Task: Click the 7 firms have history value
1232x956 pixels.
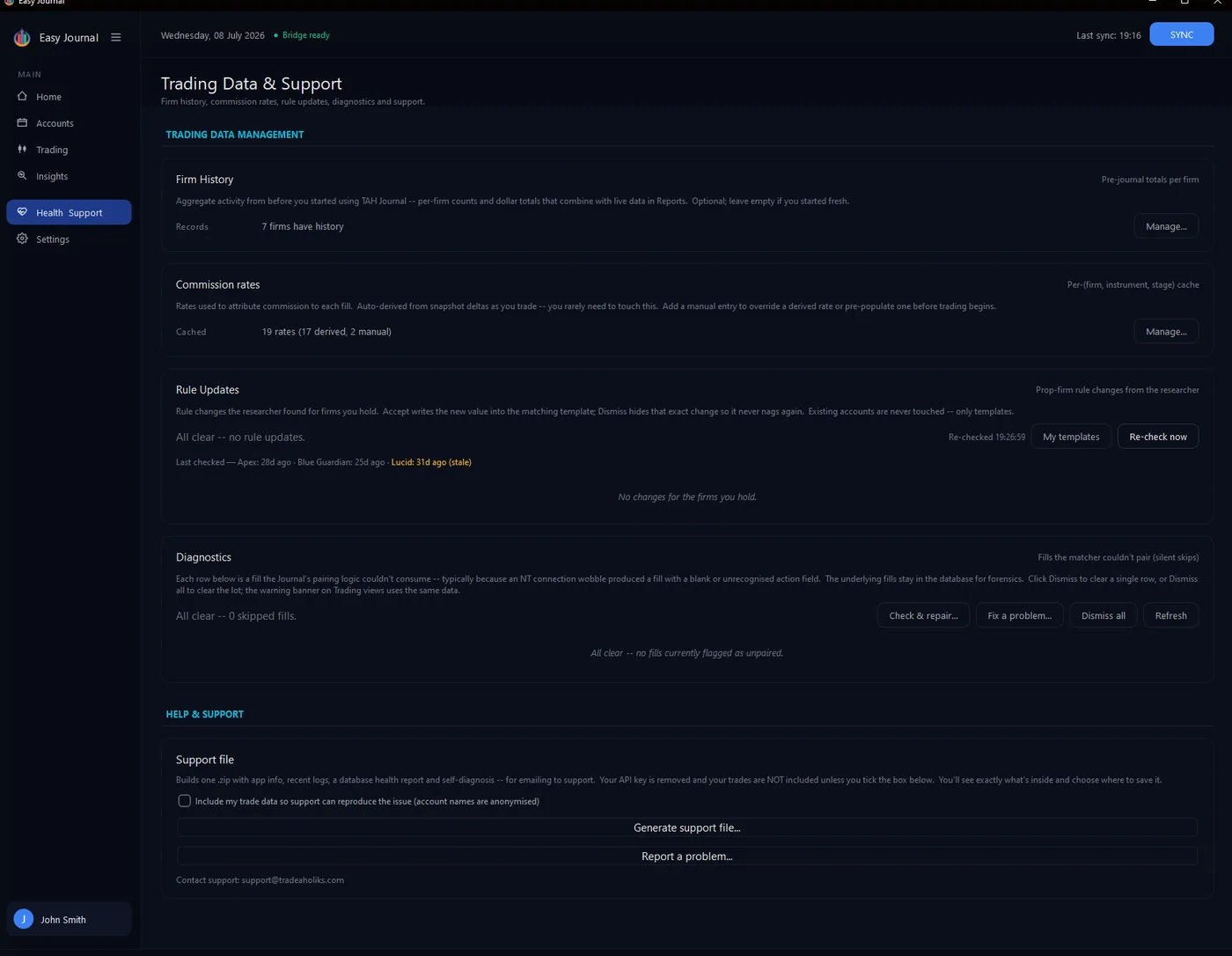Action: coord(303,226)
